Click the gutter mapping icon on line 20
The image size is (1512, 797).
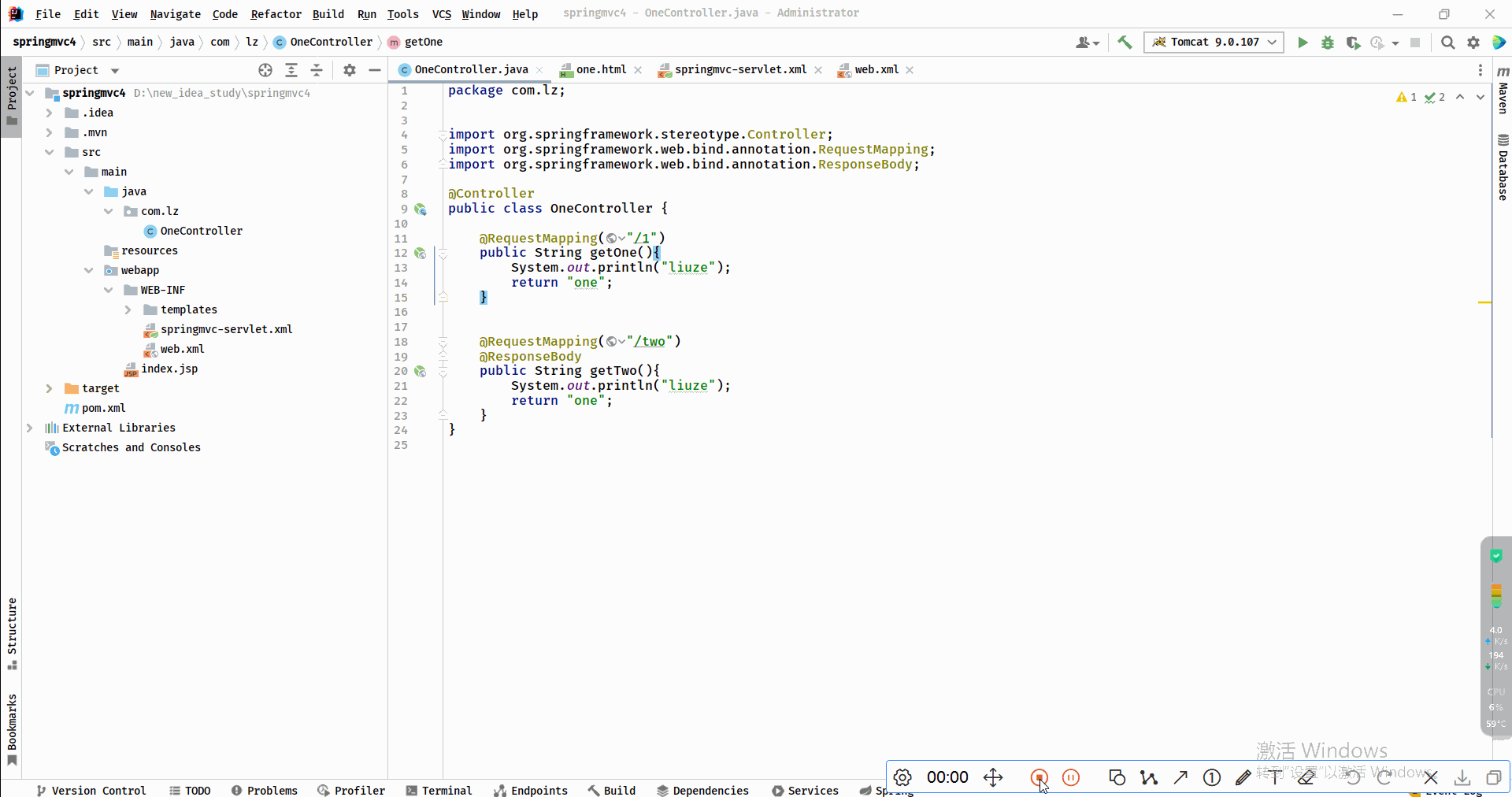click(421, 372)
